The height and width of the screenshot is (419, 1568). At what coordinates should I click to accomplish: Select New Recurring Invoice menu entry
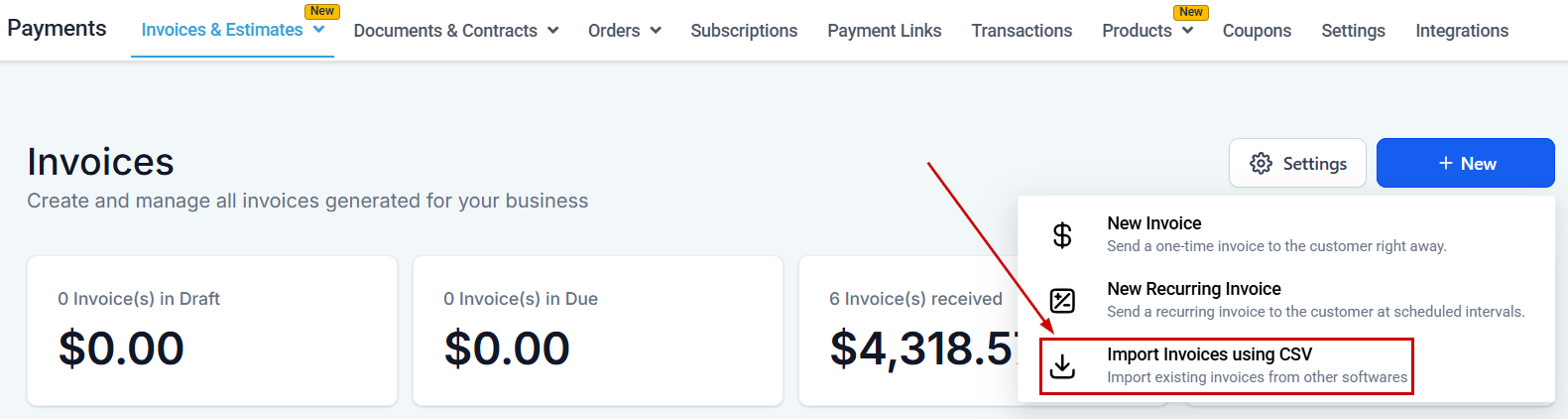[x=1194, y=289]
